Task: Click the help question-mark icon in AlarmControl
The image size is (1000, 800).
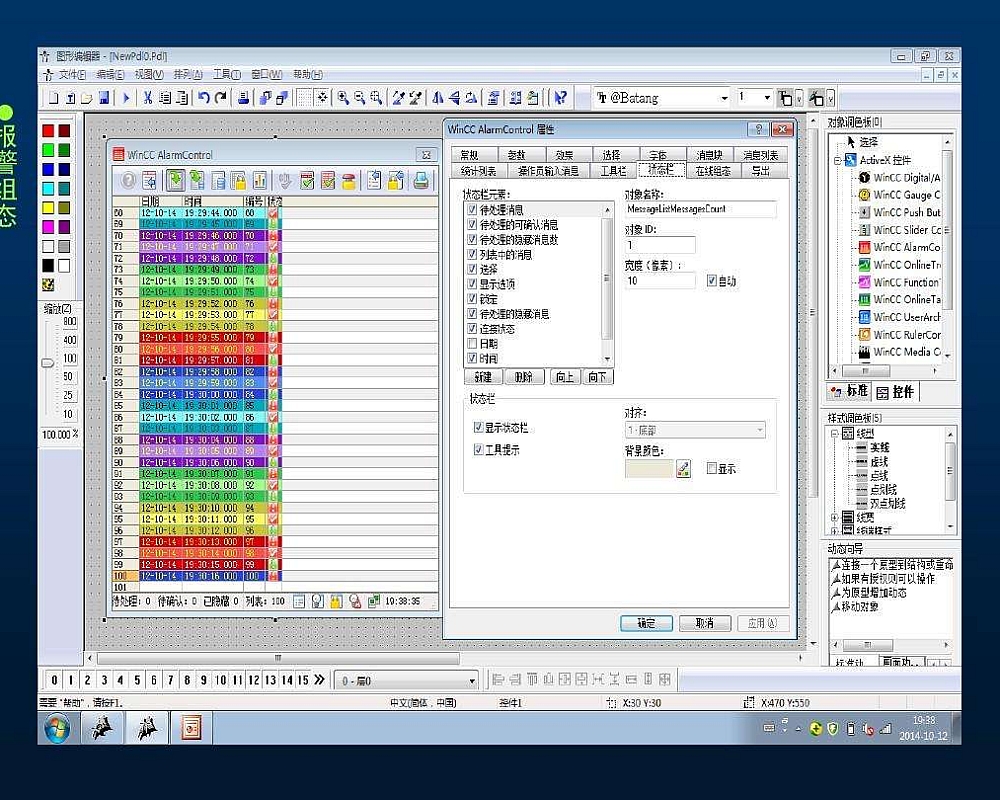Action: [x=128, y=180]
